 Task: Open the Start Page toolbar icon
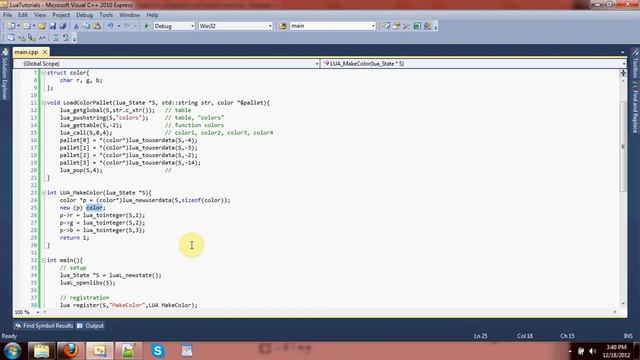(417, 26)
